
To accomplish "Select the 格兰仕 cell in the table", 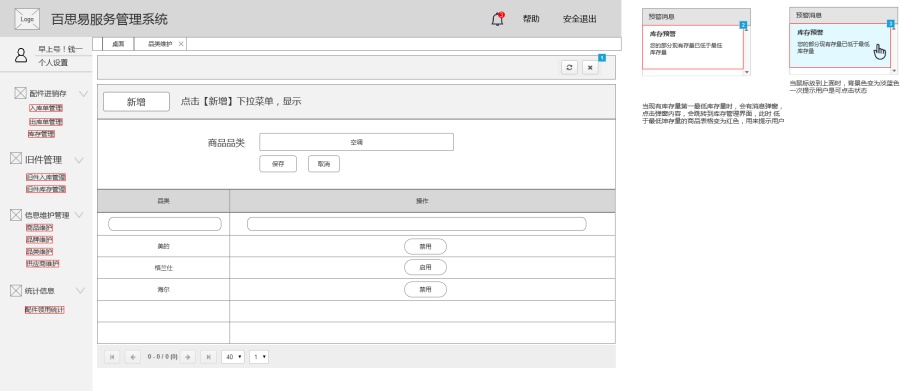I will pyautogui.click(x=164, y=268).
